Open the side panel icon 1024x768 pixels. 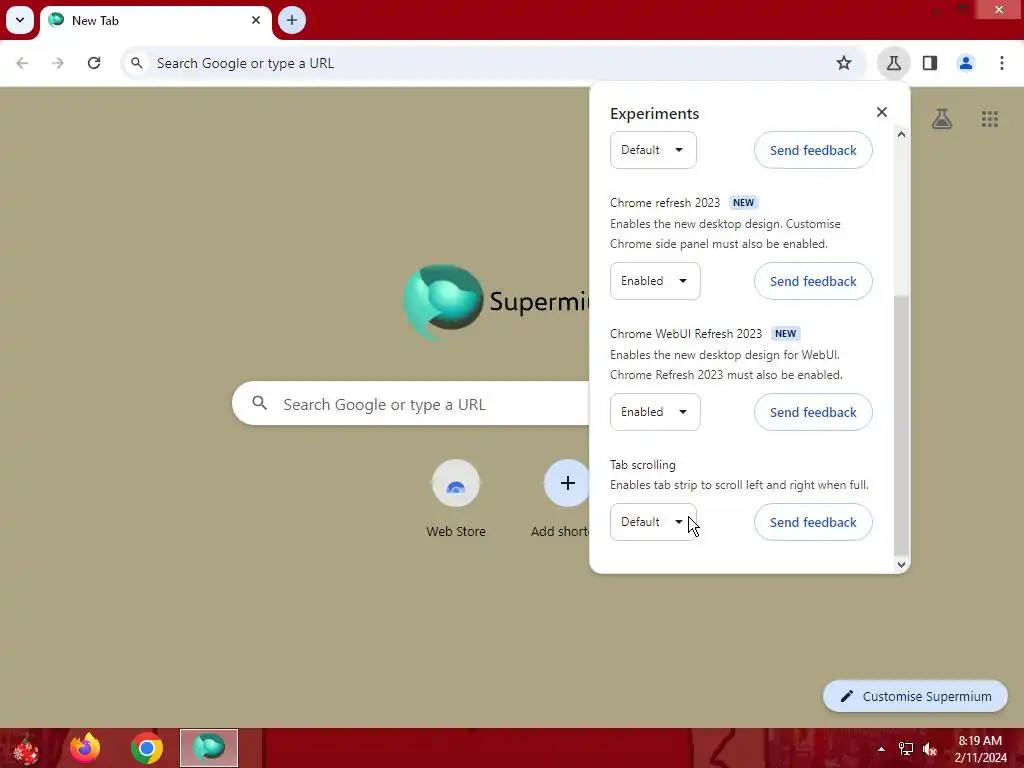pyautogui.click(x=930, y=63)
